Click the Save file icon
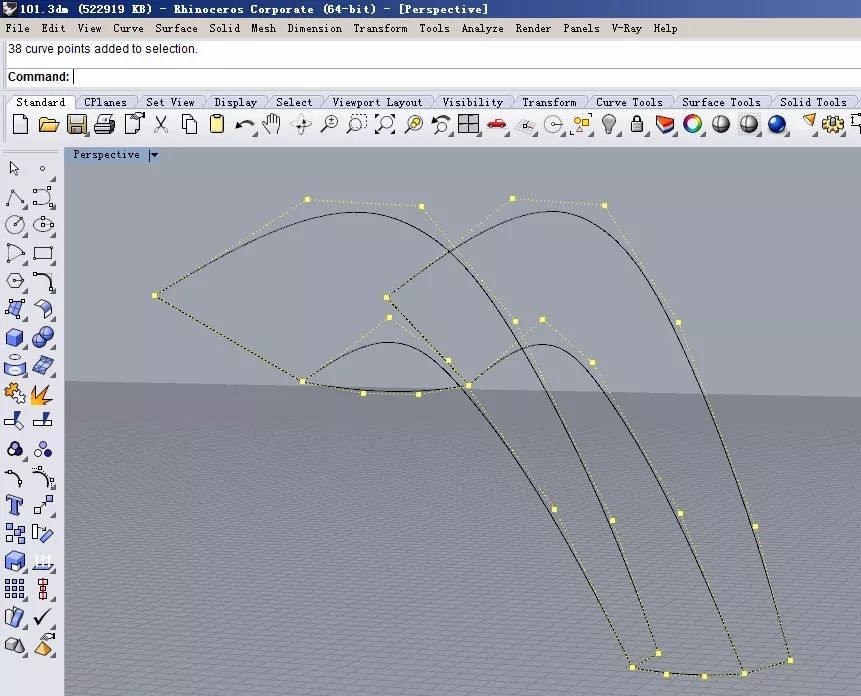 coord(77,125)
